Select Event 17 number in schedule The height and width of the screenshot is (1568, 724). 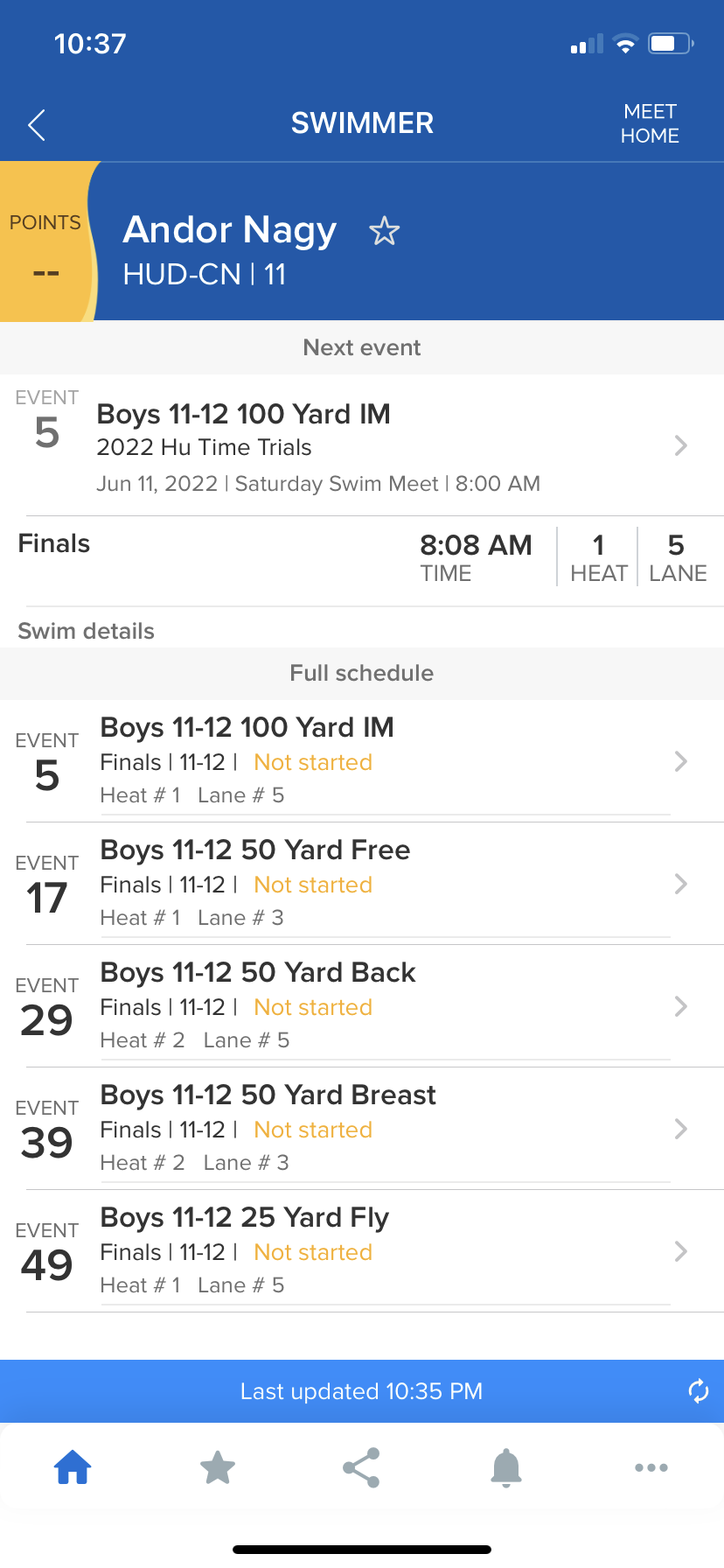(47, 898)
